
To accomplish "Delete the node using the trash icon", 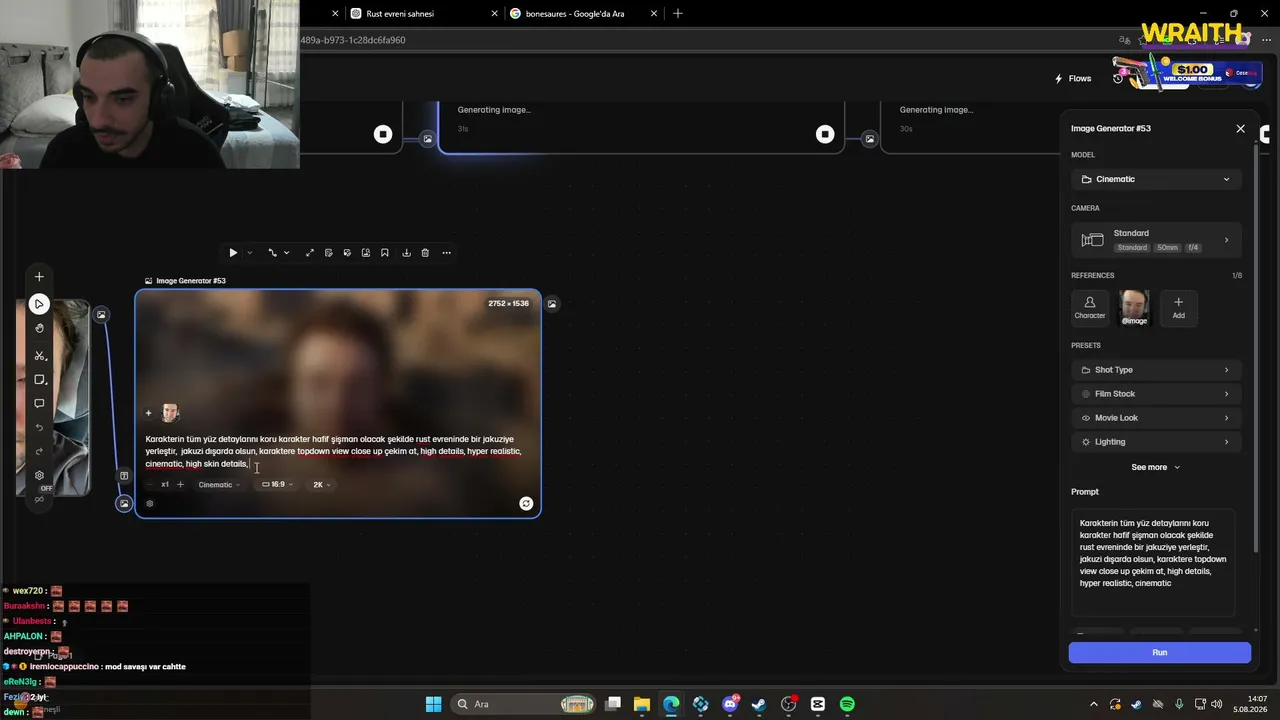I will [425, 253].
